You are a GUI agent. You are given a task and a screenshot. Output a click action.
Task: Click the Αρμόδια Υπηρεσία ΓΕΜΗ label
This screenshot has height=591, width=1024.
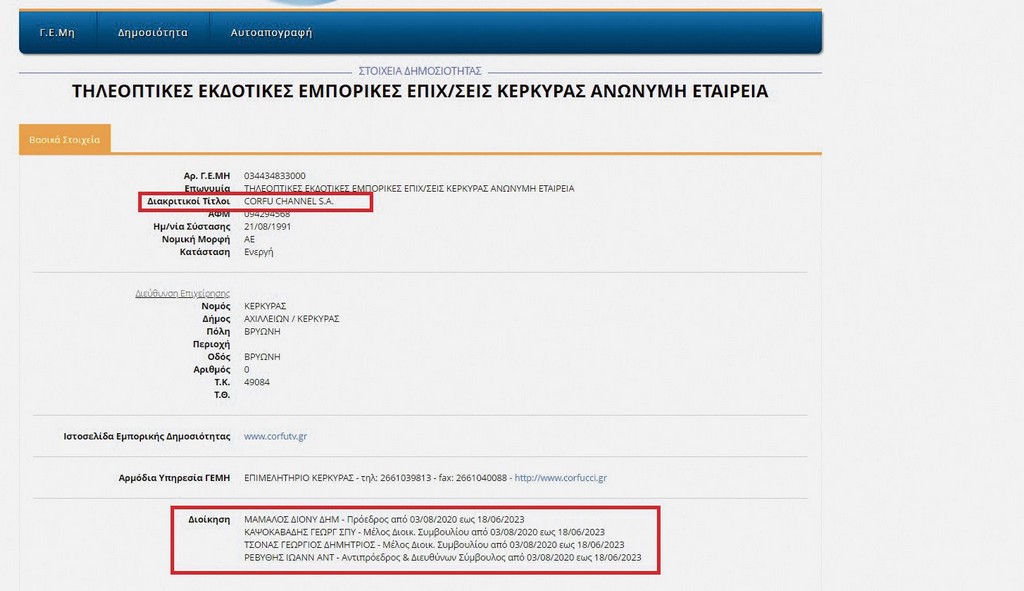tap(174, 478)
